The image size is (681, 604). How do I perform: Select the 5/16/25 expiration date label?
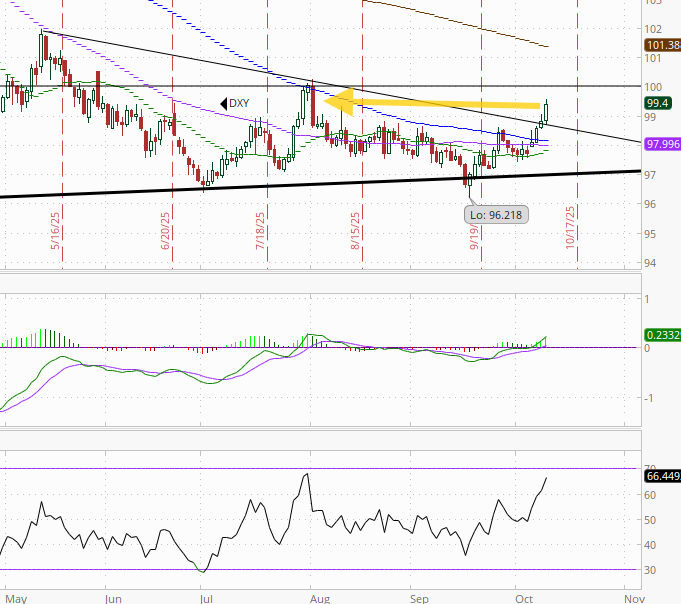pos(55,231)
